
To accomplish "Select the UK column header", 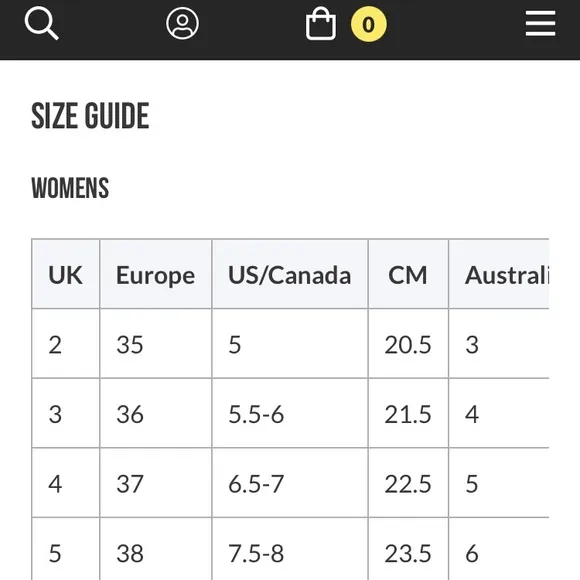I will pos(65,274).
